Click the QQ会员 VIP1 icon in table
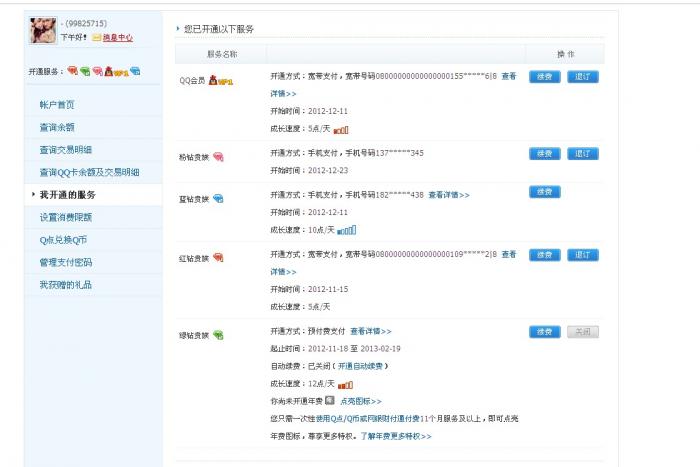Viewport: 700px width, 467px height. pyautogui.click(x=221, y=81)
